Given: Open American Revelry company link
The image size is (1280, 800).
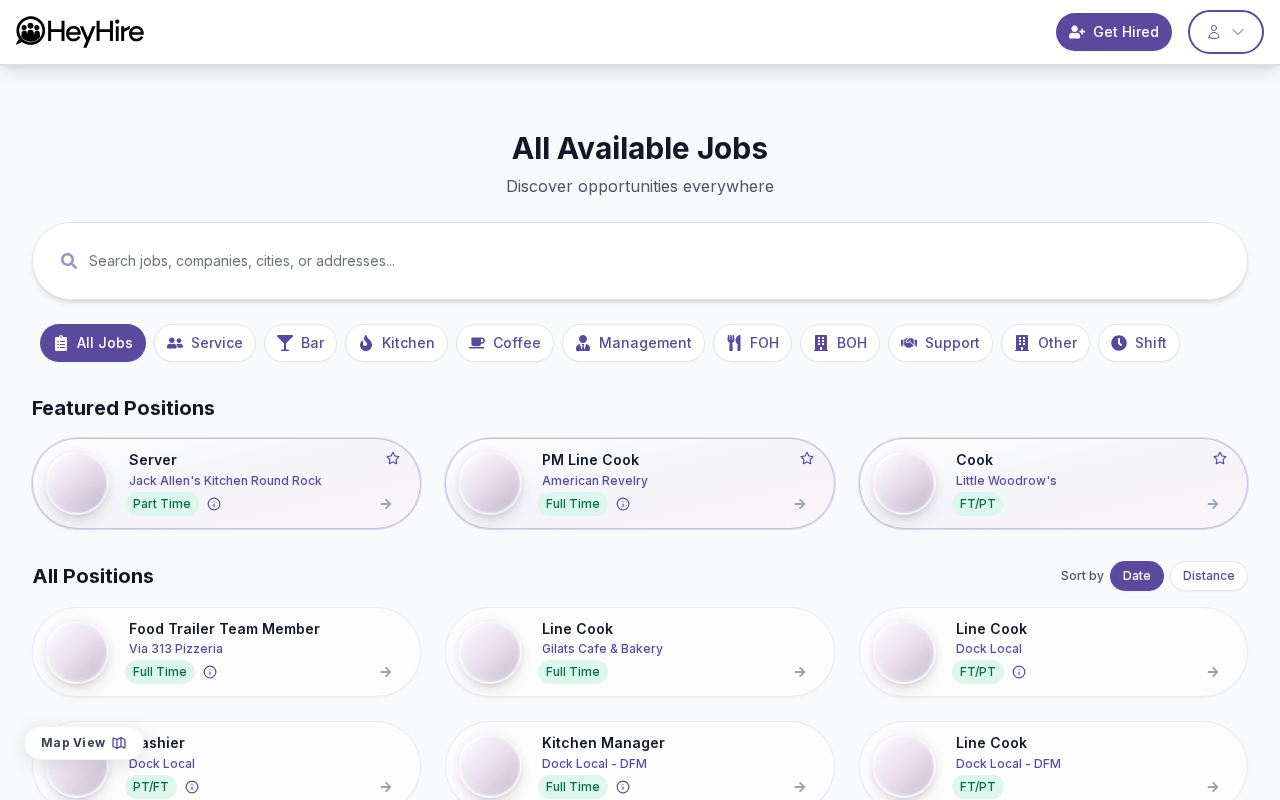Looking at the screenshot, I should click(595, 481).
